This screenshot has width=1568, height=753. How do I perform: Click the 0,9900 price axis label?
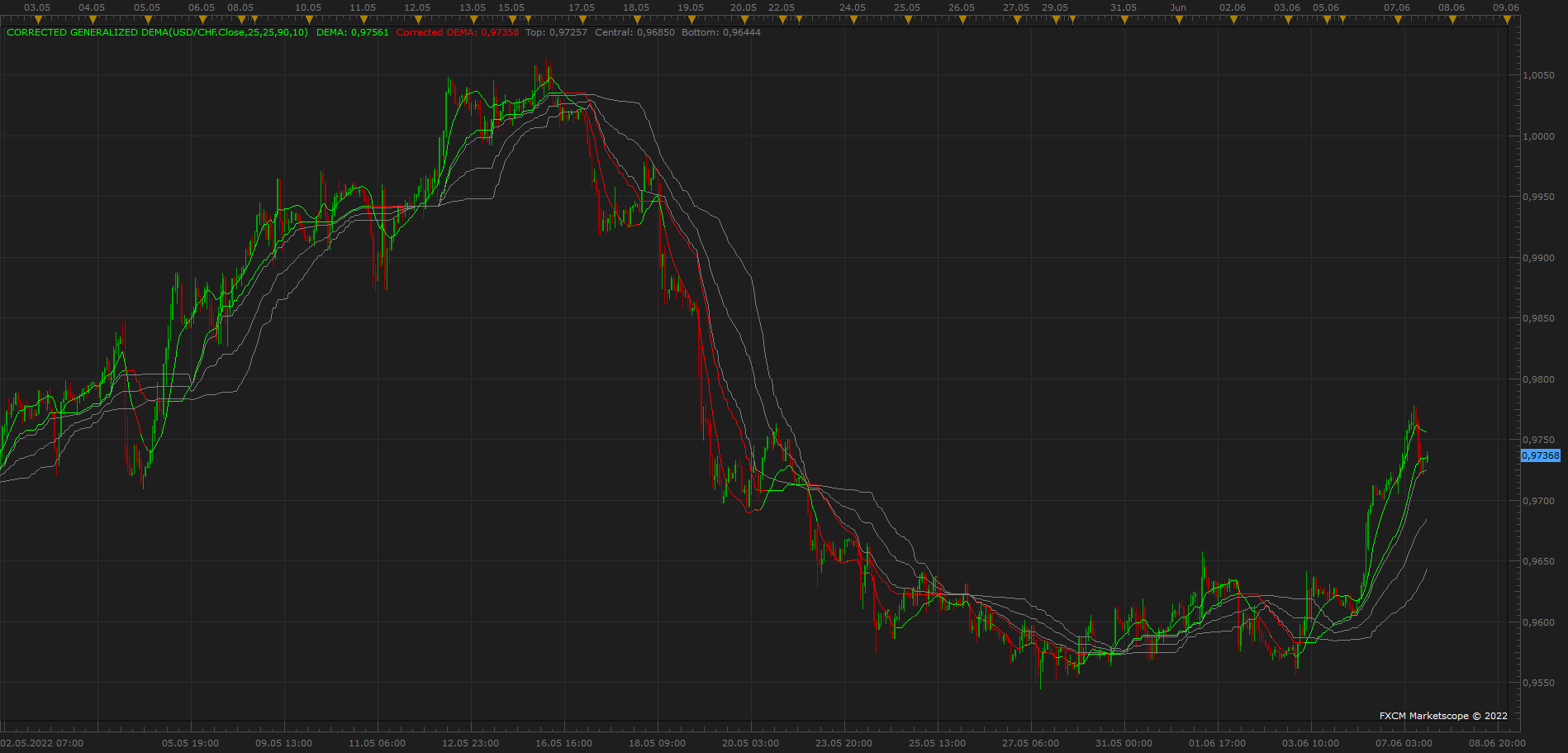tap(1538, 258)
